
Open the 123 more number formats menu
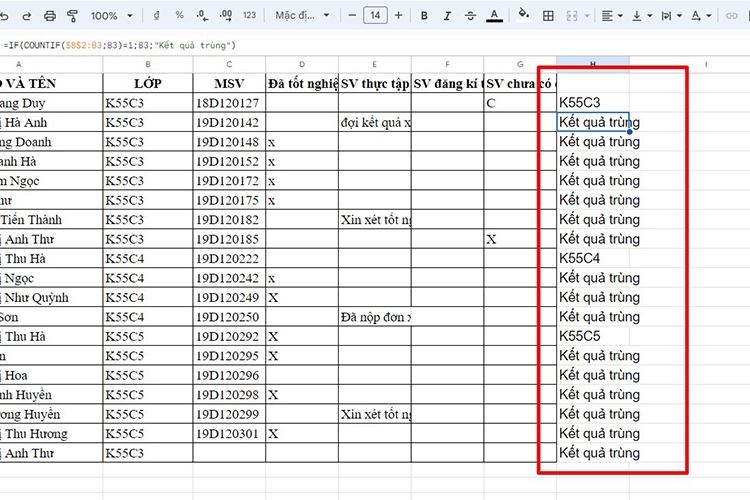coord(249,15)
